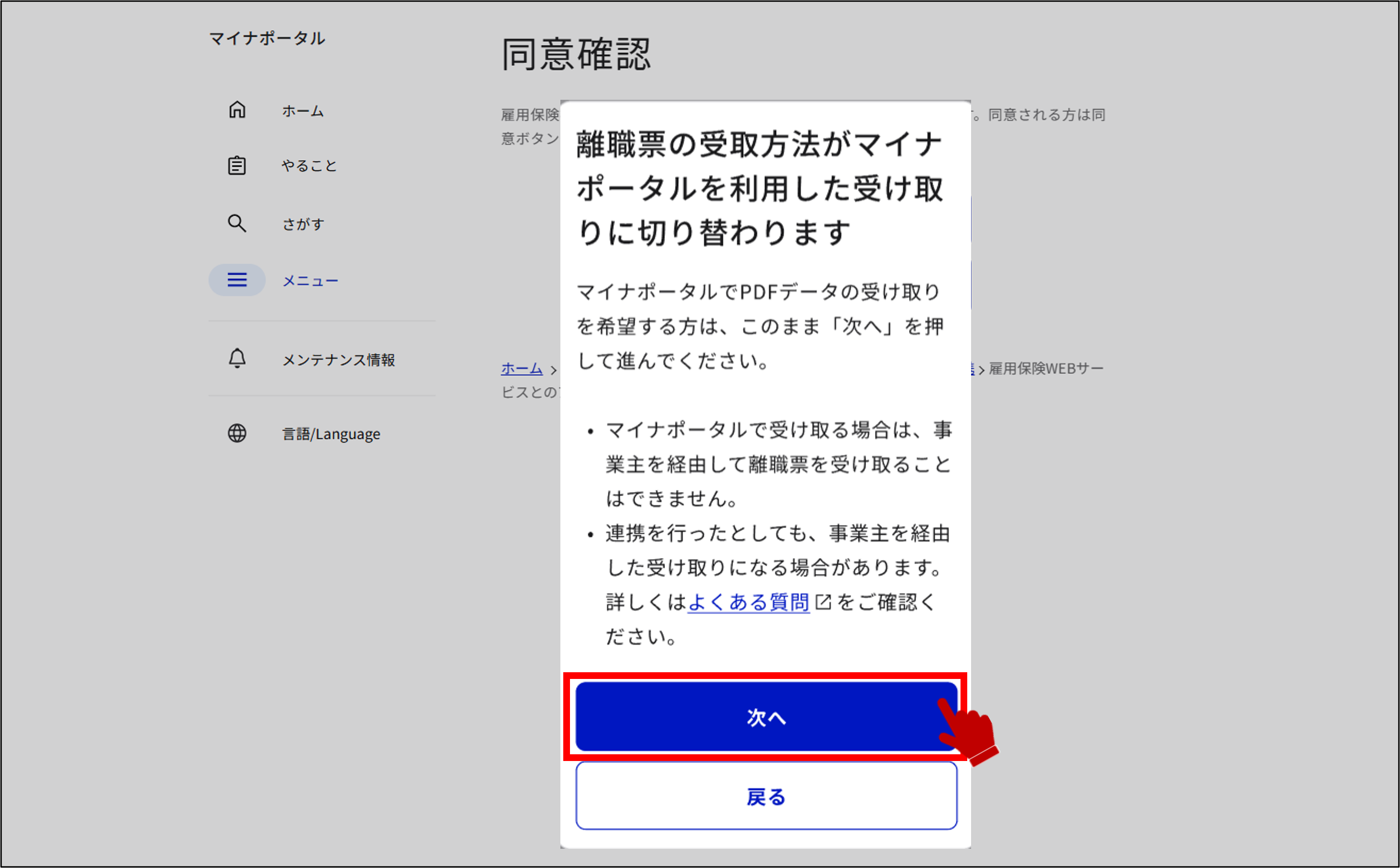Click the マイナポータル logo text
1400x868 pixels.
click(267, 38)
